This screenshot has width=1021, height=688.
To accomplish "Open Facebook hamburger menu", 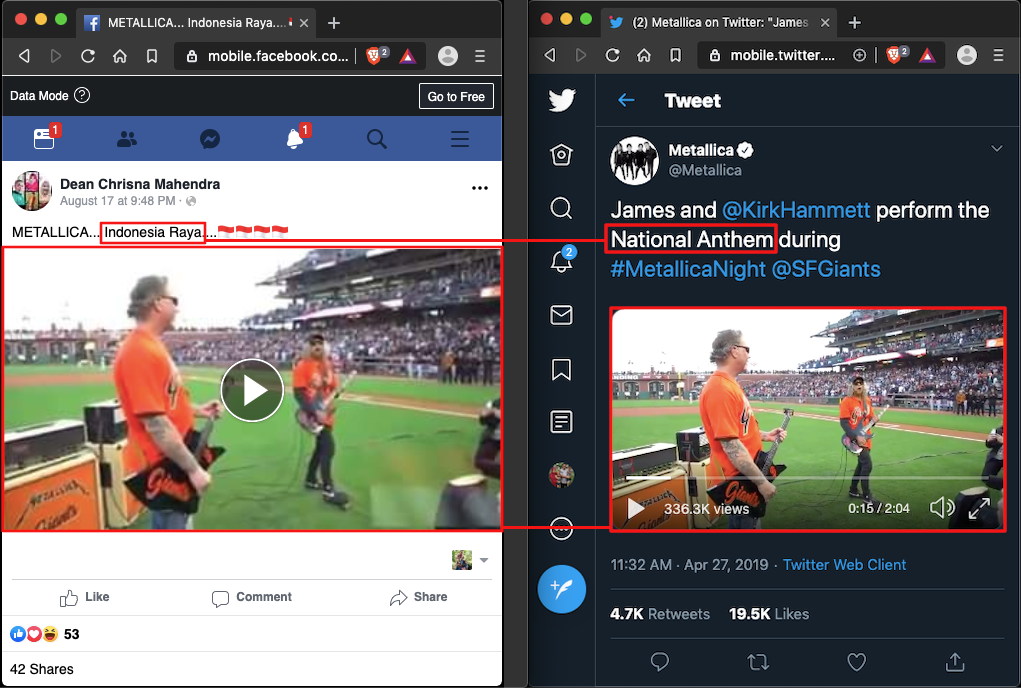I will click(460, 139).
